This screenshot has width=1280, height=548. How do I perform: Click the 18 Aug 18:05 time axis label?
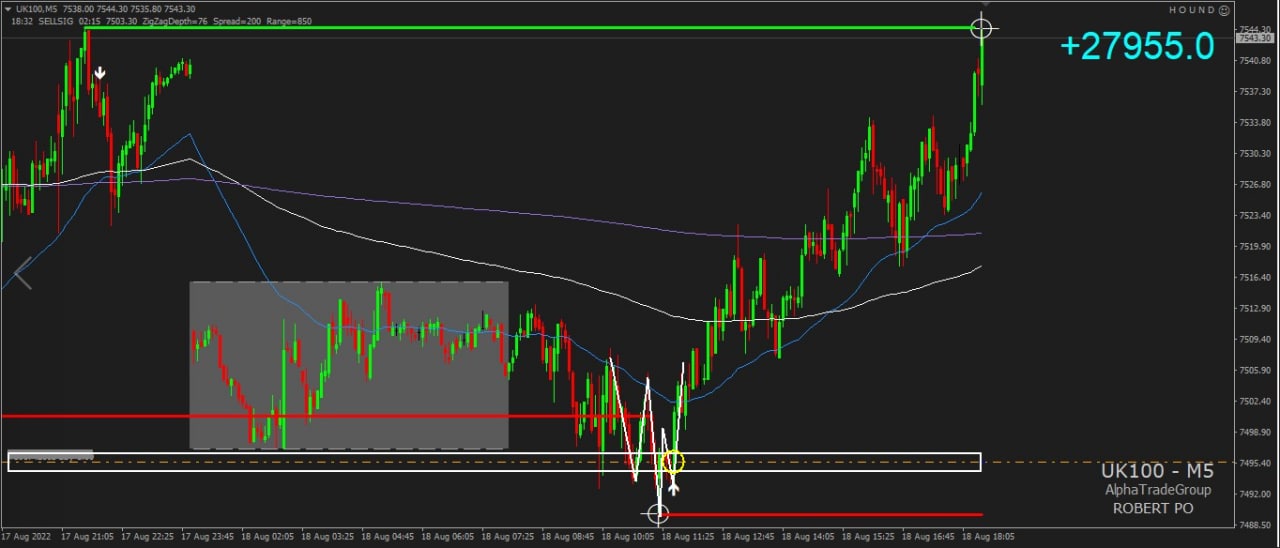986,536
